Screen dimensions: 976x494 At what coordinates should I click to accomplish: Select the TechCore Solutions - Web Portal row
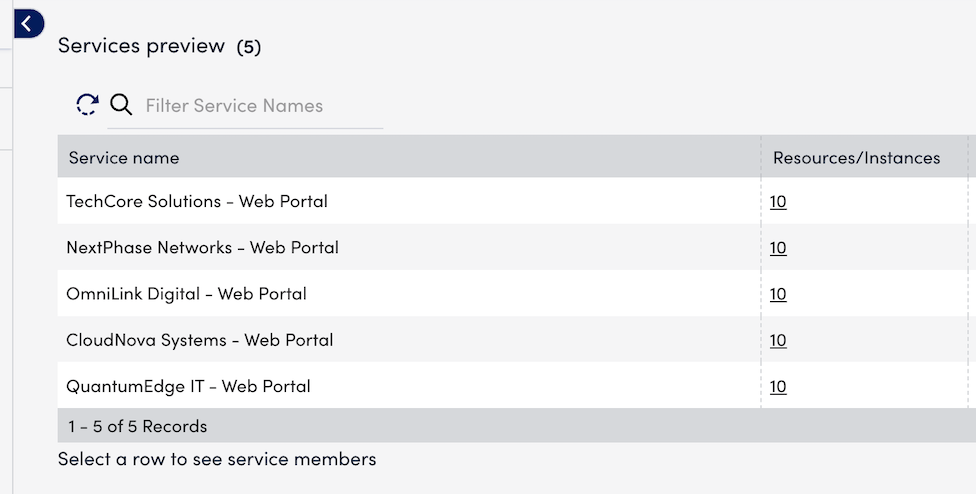click(x=197, y=202)
